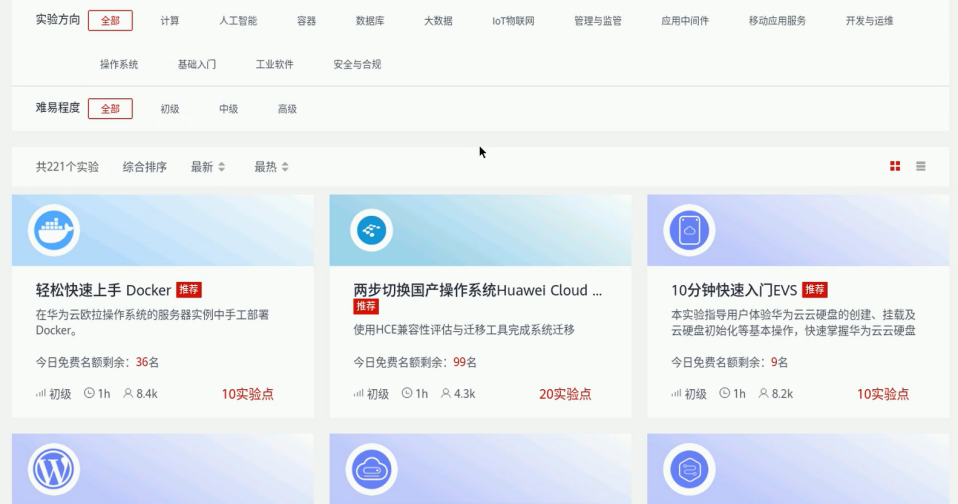Click Docker card banner image
The image size is (958, 504).
[163, 230]
